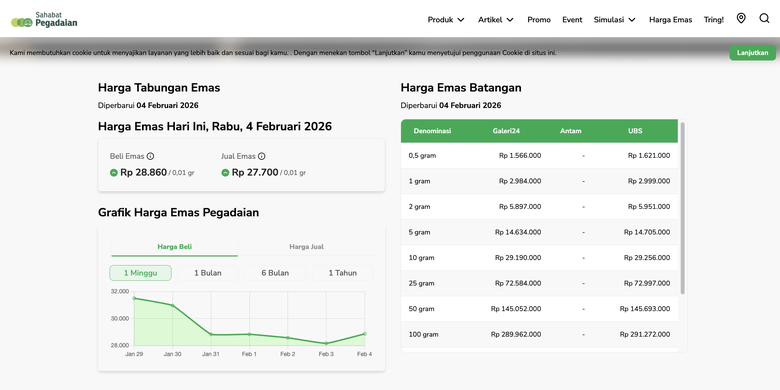Click the Harga Emas Batangan heading
Viewport: 780px width, 390px height.
tap(461, 88)
